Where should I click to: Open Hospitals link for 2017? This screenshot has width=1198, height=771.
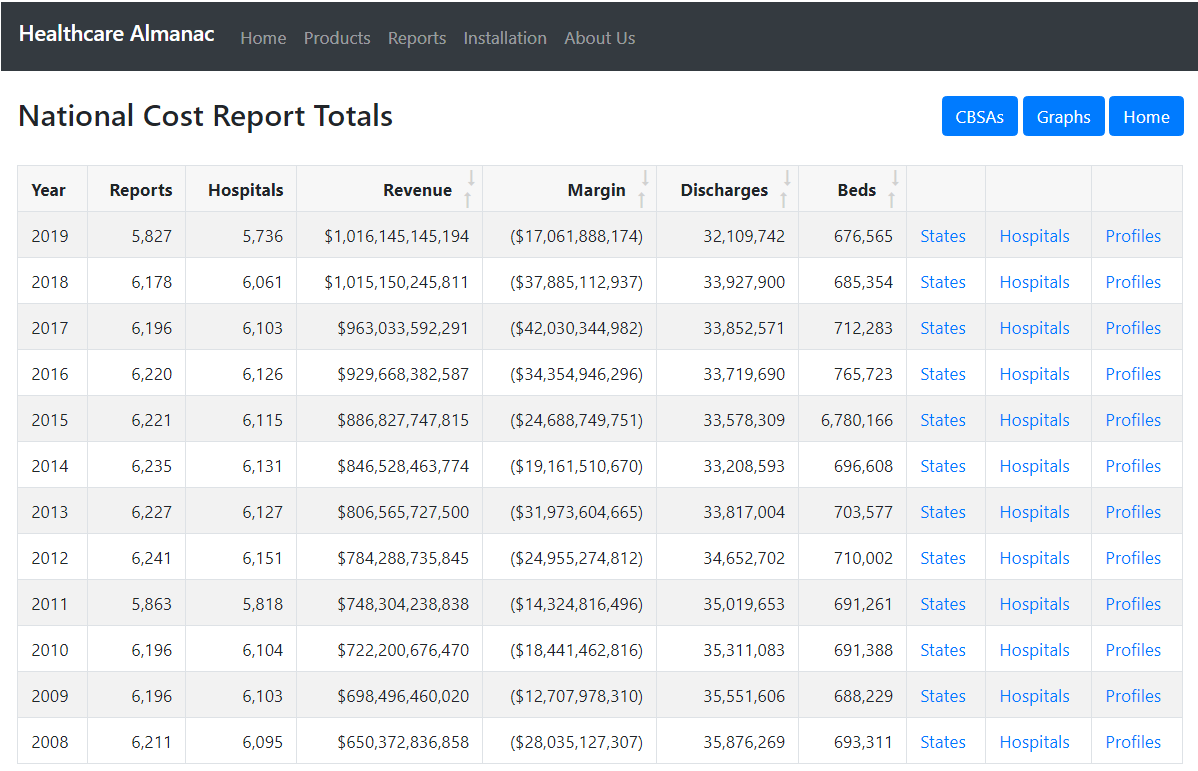click(1034, 328)
